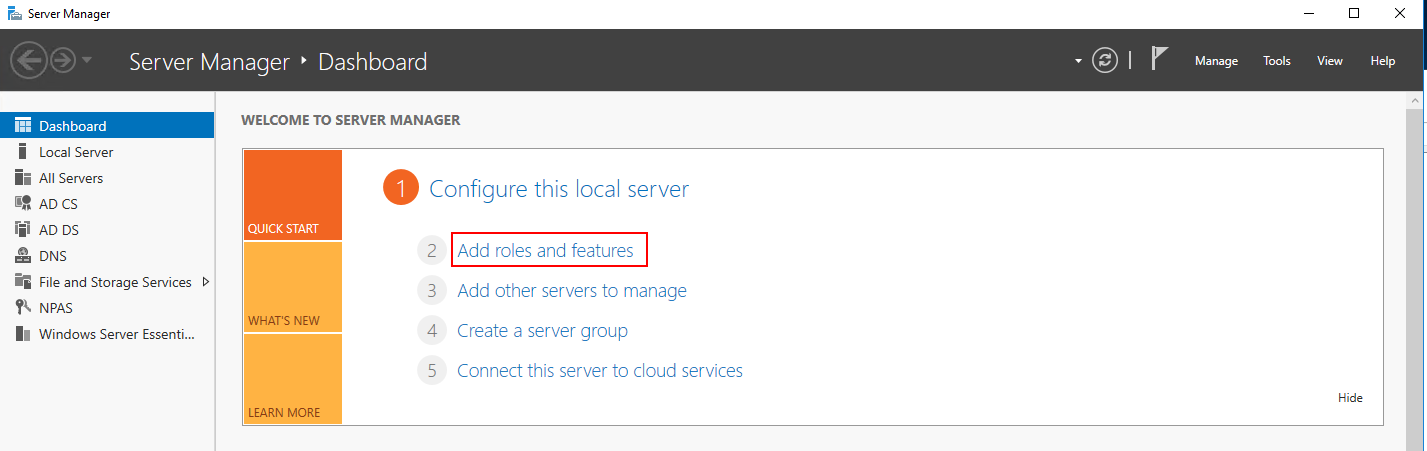Open the navigation history dropdown arrow

coord(87,61)
